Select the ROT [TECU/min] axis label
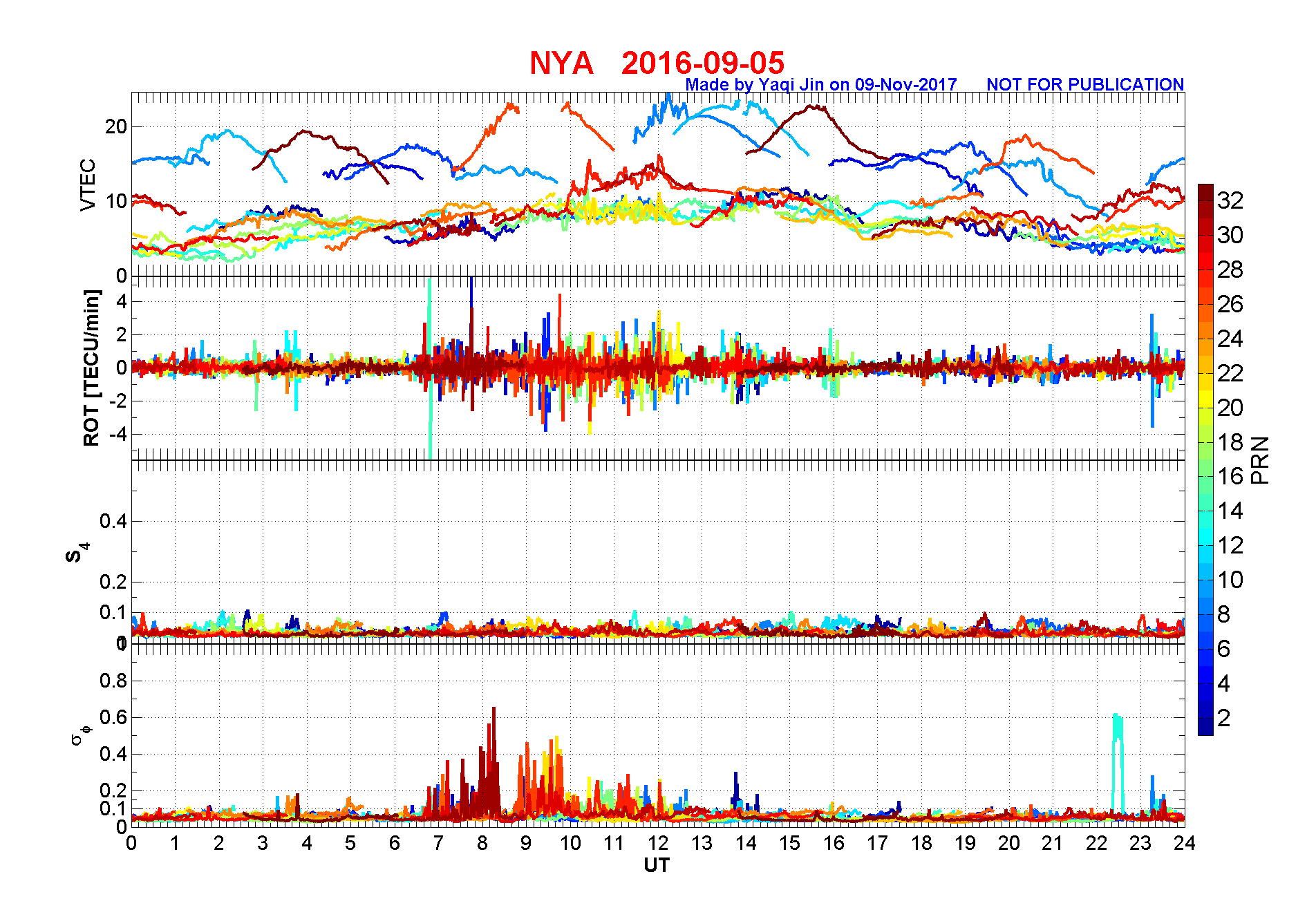This screenshot has height=919, width=1316. [91, 368]
